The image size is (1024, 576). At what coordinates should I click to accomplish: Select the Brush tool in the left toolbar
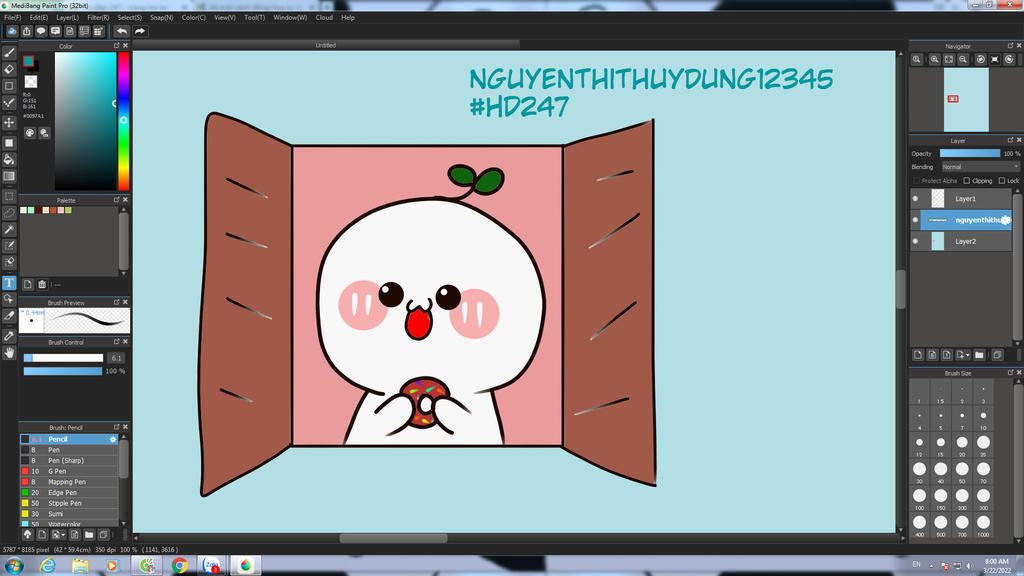point(9,52)
